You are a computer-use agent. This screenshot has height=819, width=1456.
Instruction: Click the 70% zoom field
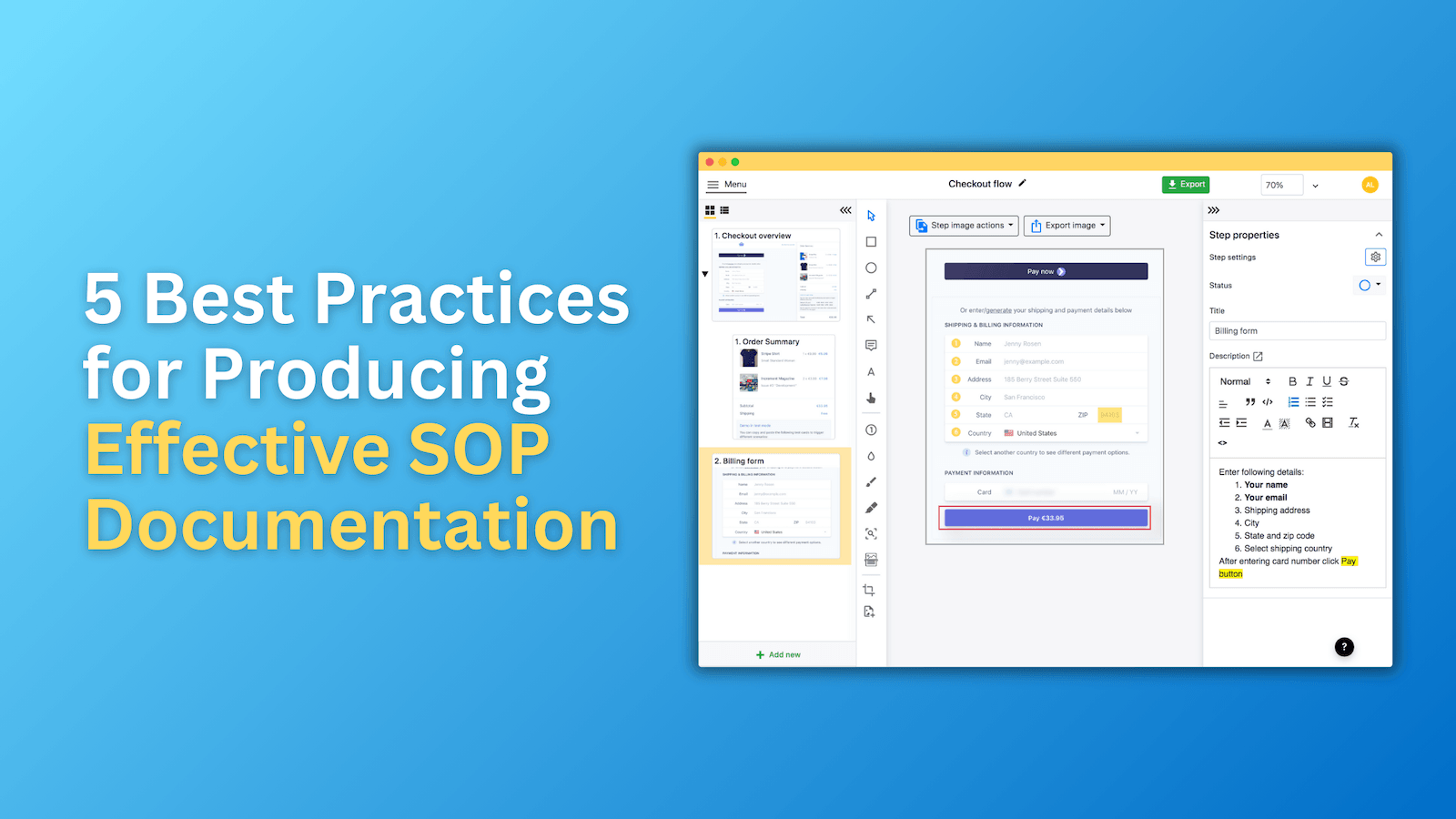pos(1282,185)
